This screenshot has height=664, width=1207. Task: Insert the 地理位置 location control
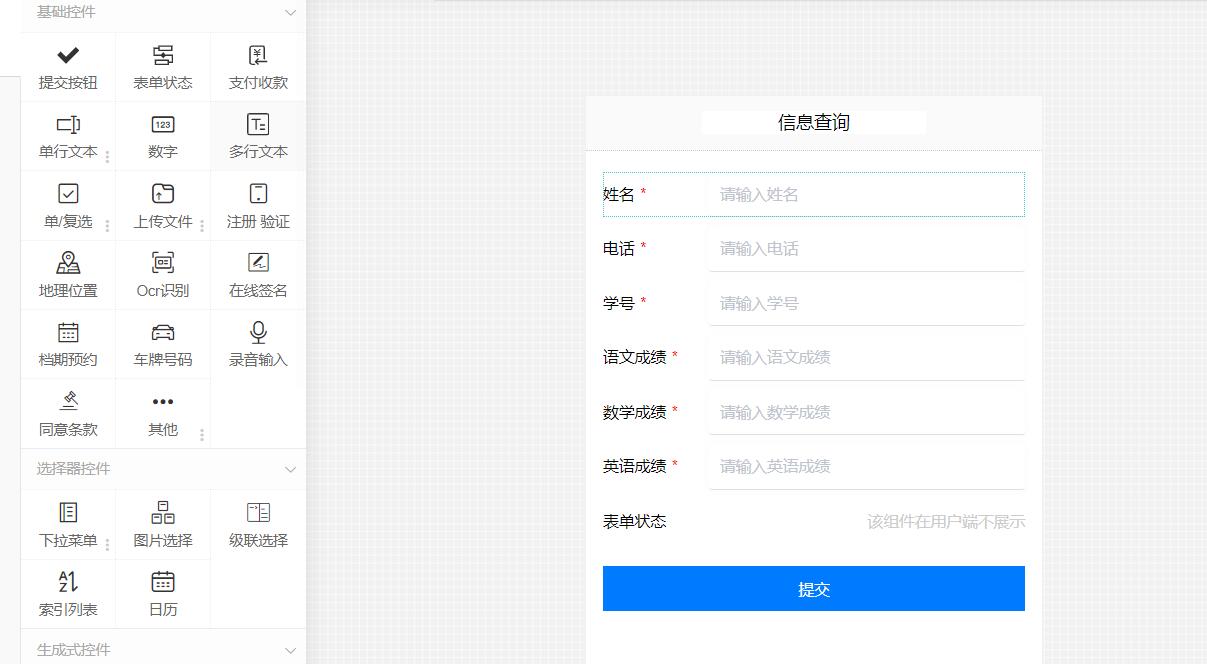[x=68, y=275]
